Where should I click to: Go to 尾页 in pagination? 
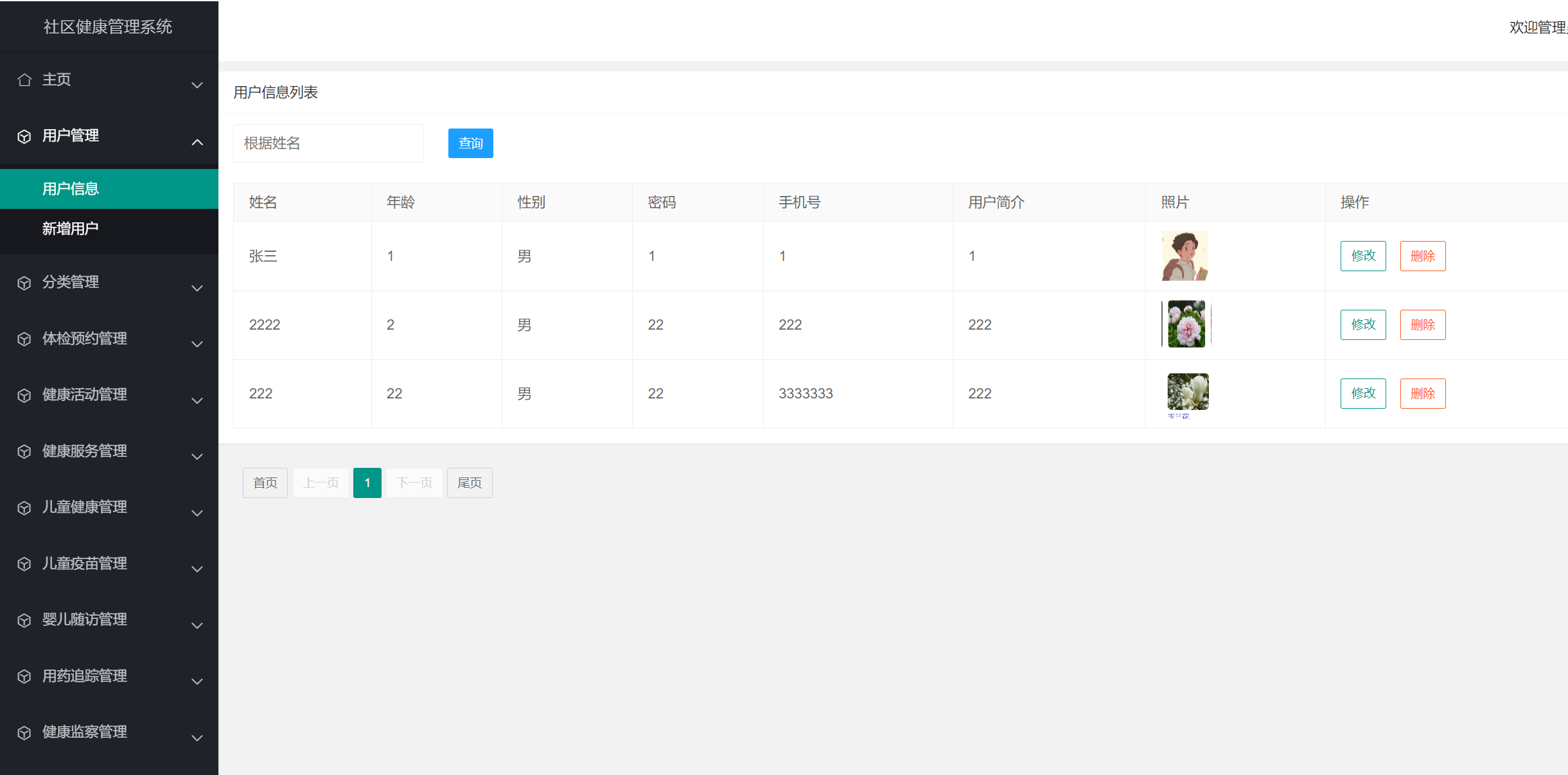[x=470, y=483]
